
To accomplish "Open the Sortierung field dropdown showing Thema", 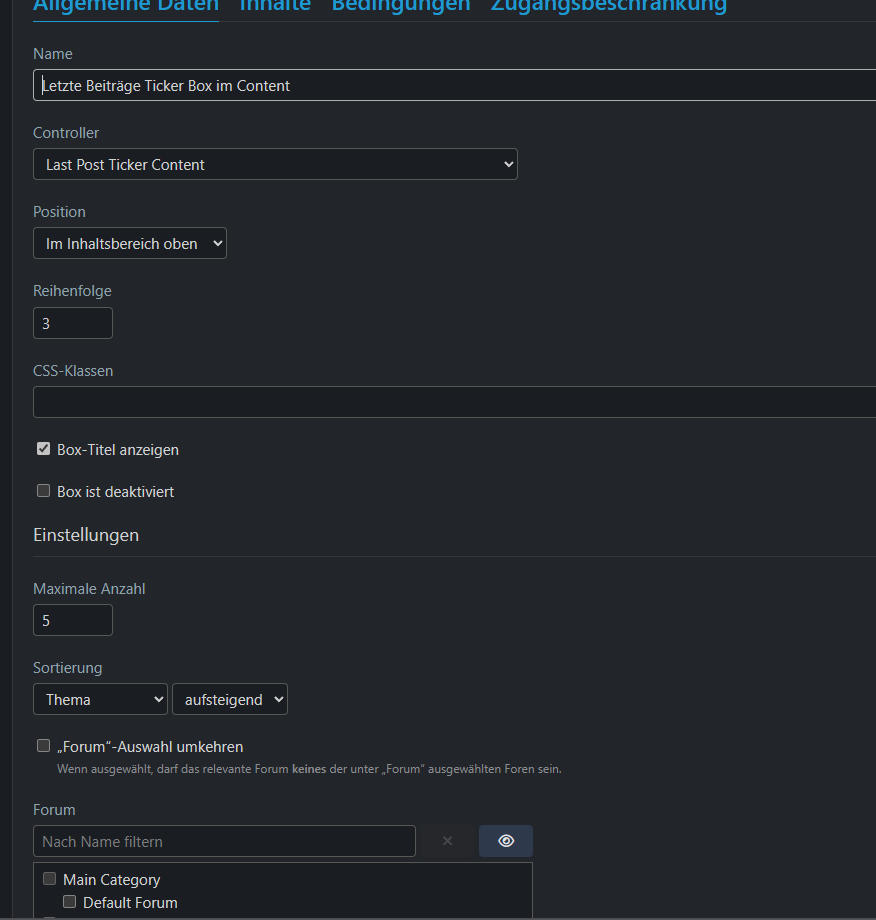I will coord(100,699).
